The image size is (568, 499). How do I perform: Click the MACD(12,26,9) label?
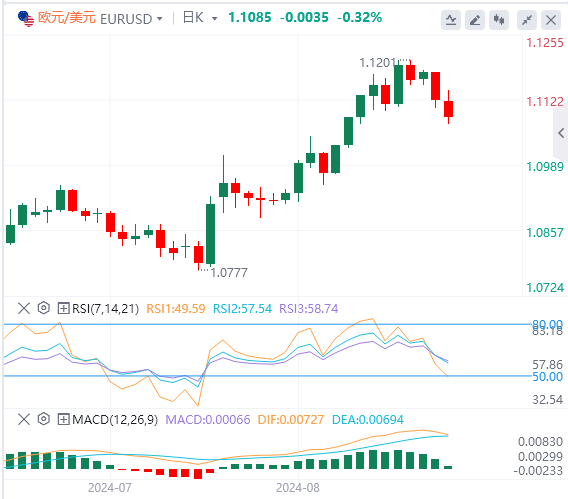115,419
